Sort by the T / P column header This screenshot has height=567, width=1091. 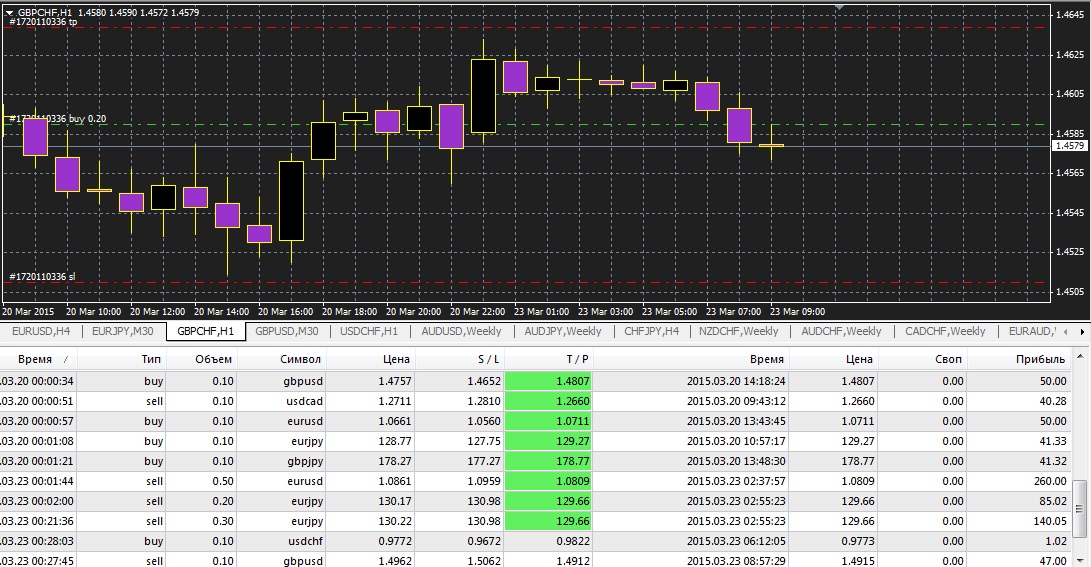point(548,359)
